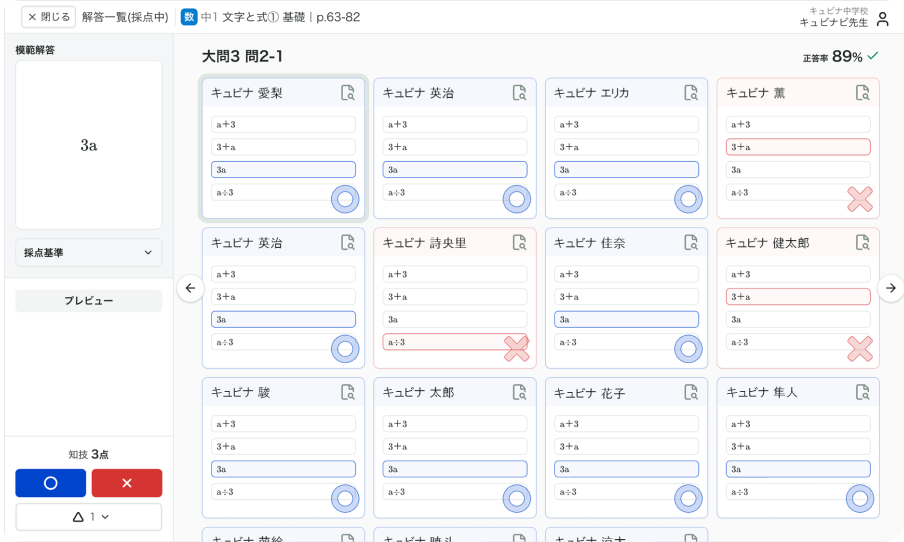Click the correct circle mark on 隼人's card

click(x=860, y=499)
